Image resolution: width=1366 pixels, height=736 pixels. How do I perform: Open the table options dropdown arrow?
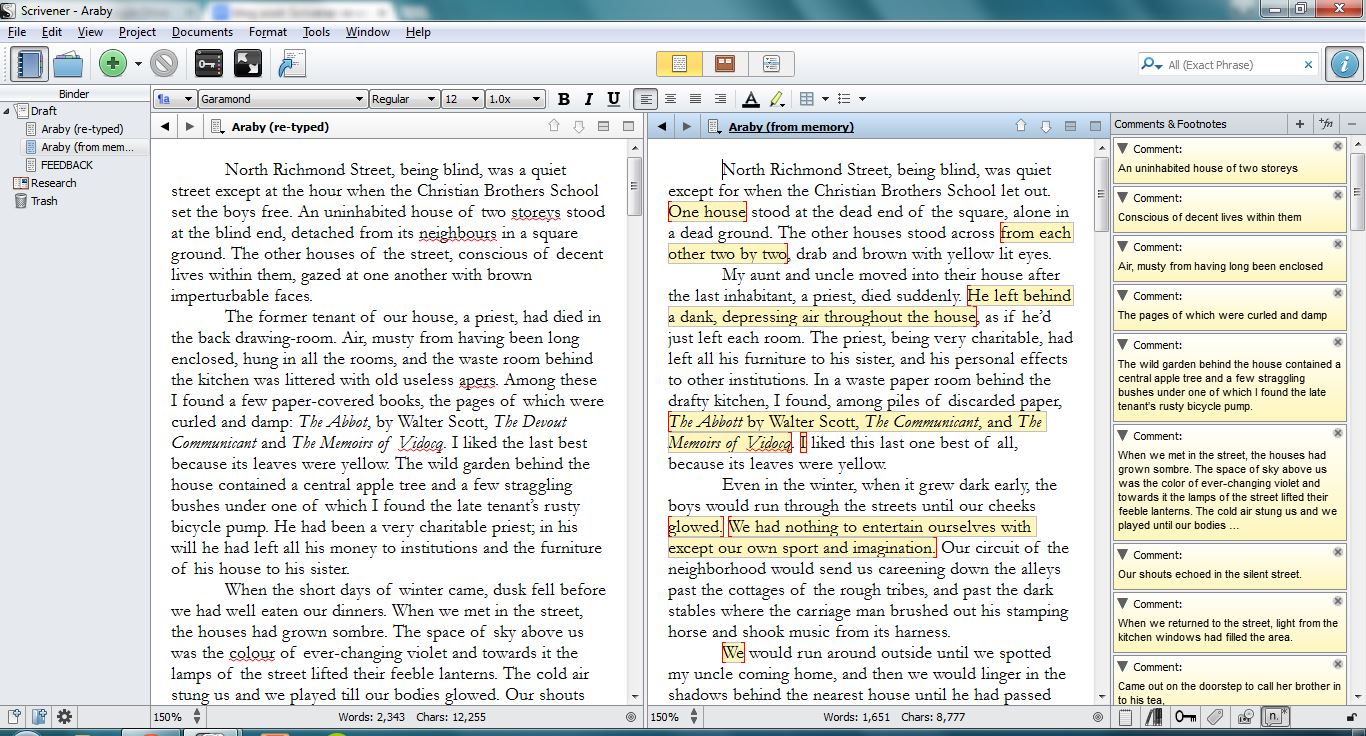pyautogui.click(x=825, y=99)
